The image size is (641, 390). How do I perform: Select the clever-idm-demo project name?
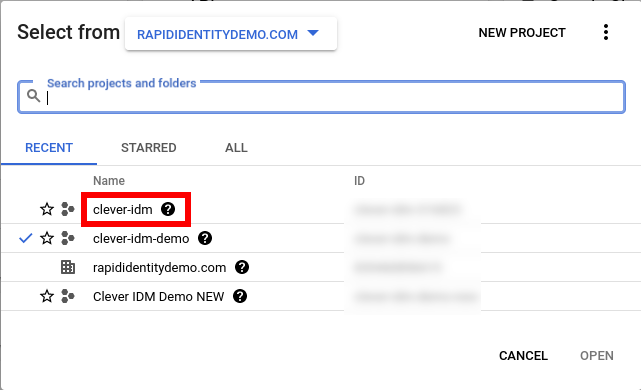coord(141,238)
